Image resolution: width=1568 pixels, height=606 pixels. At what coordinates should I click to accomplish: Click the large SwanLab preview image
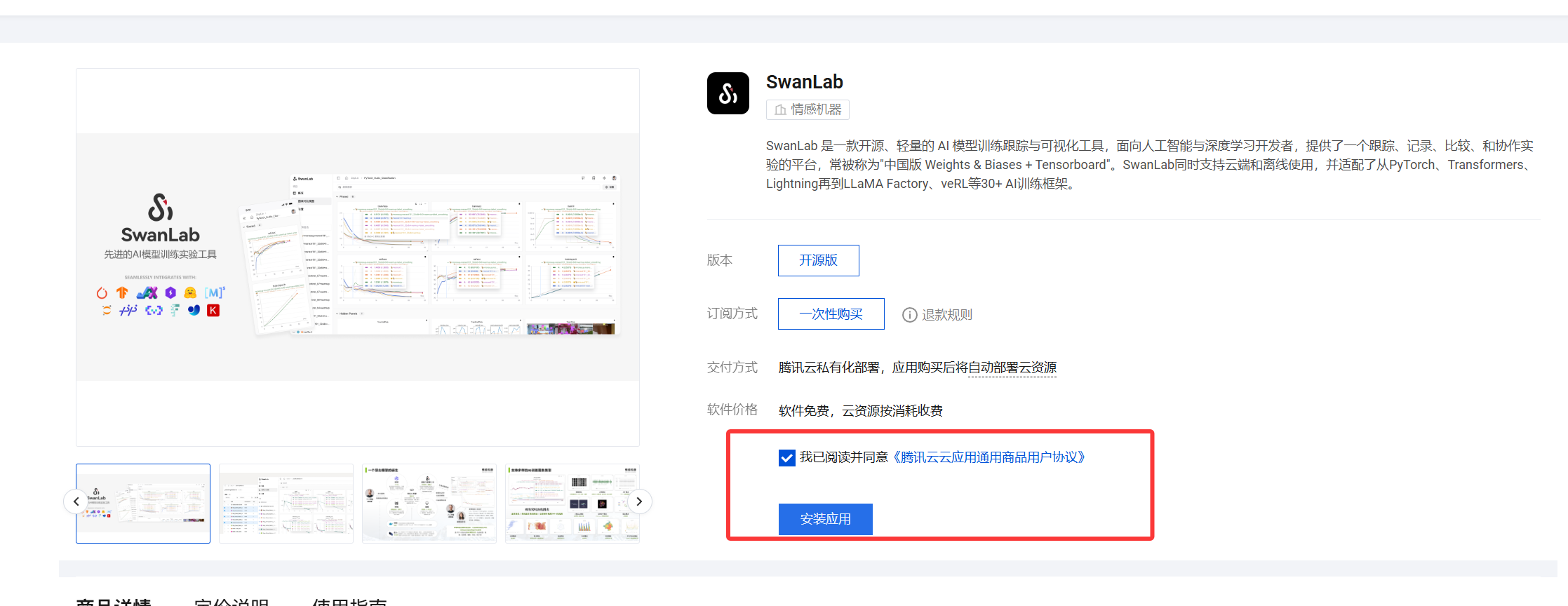pyautogui.click(x=358, y=257)
